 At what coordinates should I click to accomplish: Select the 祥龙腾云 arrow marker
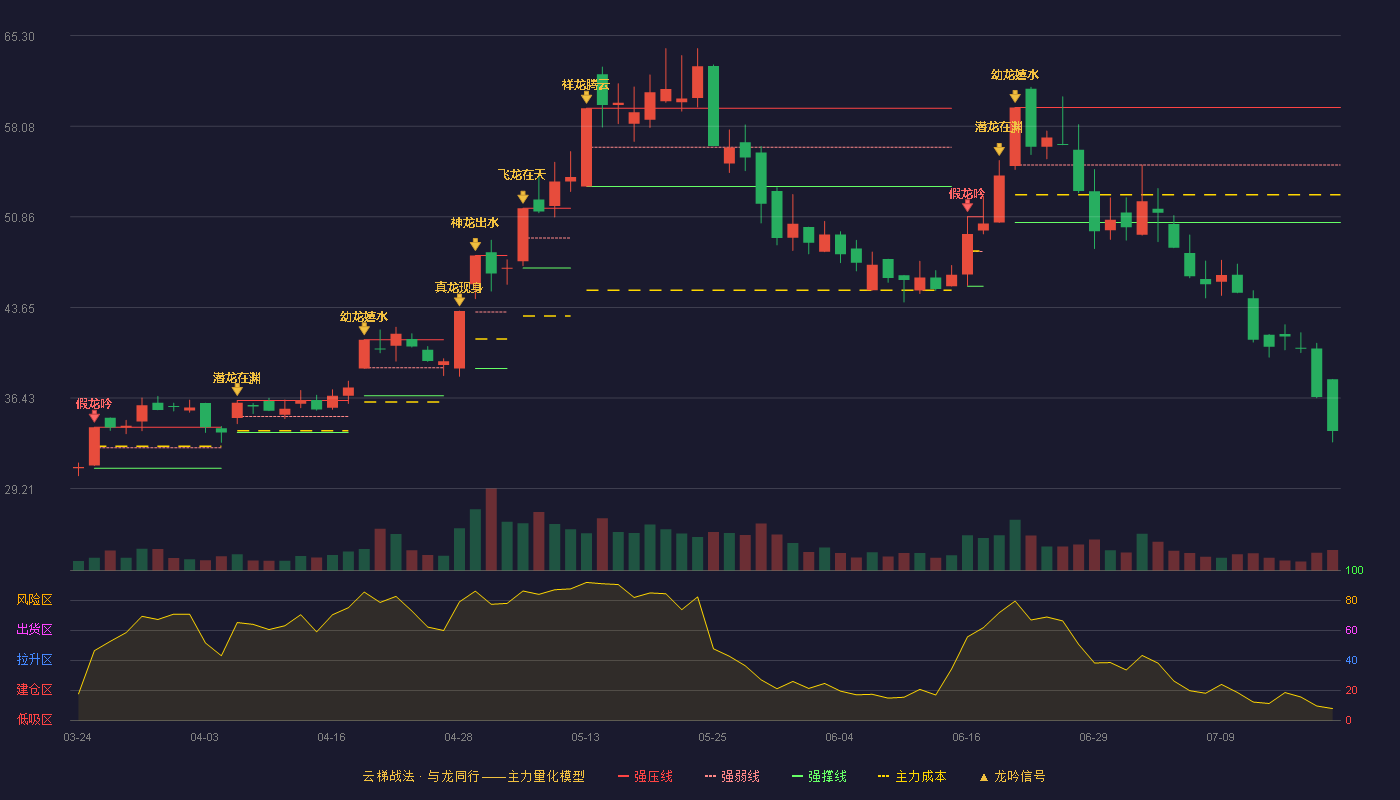pyautogui.click(x=587, y=97)
